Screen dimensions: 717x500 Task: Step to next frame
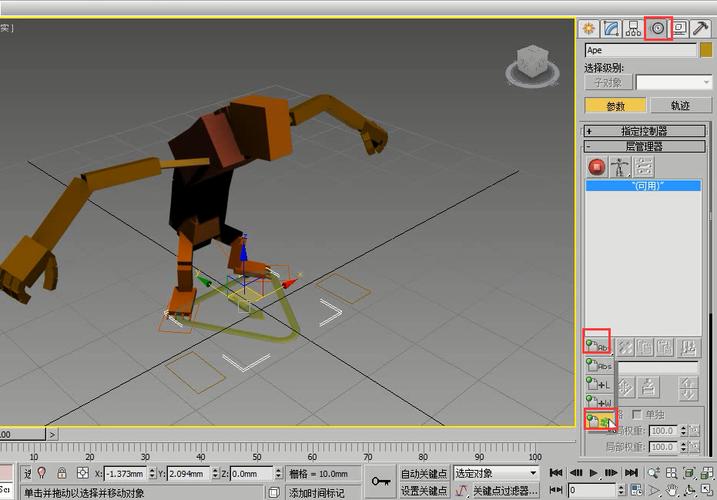(x=611, y=473)
